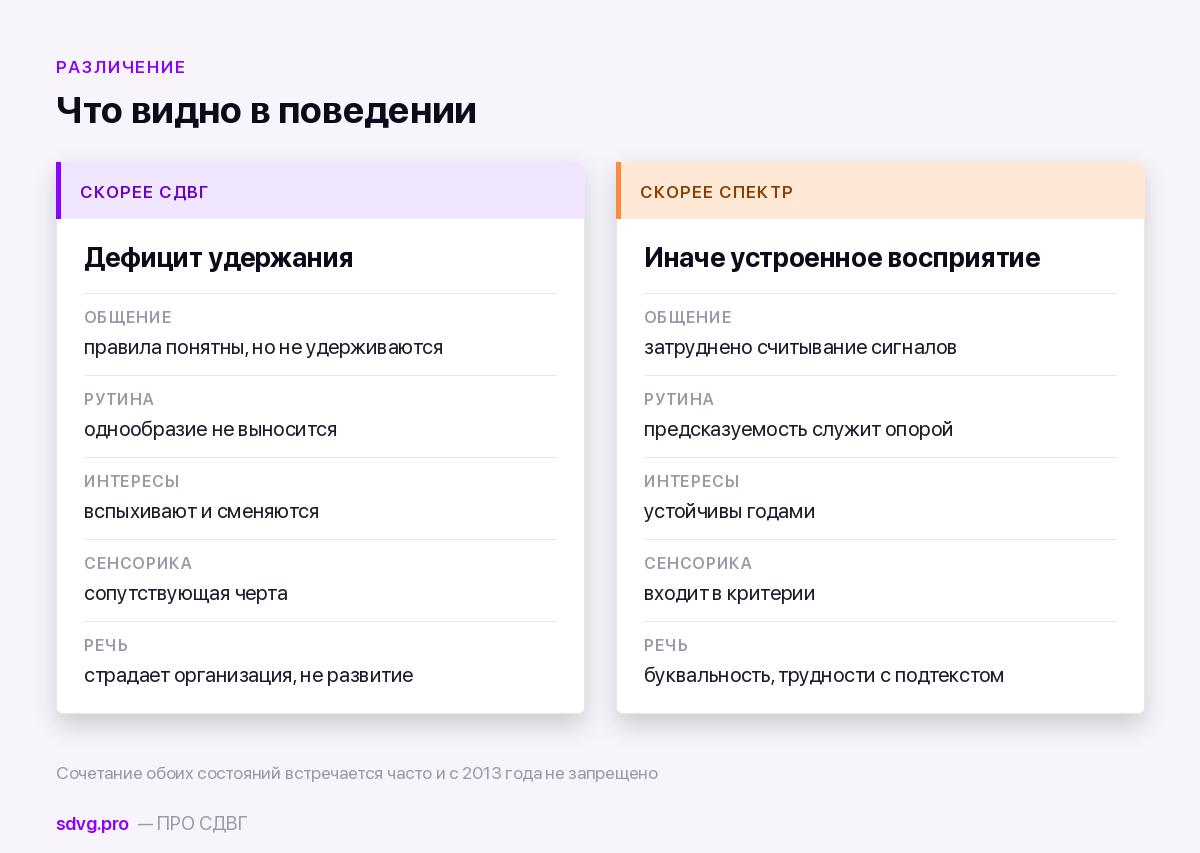Click РУТИНА label in the СПЕКТР card
Screen dimensions: 1200x853
pyautogui.click(x=679, y=399)
